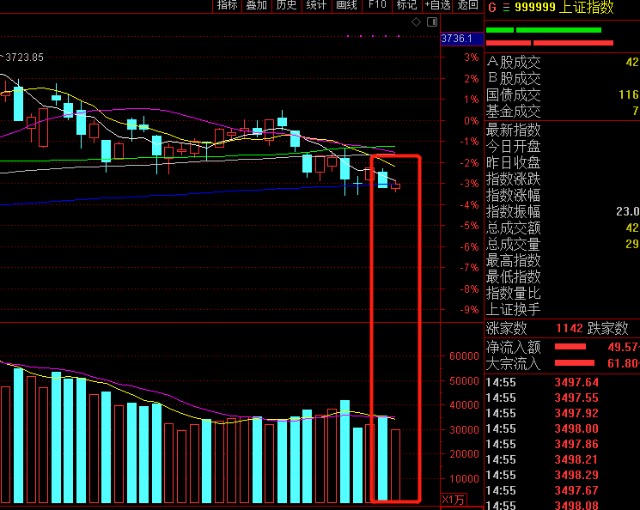
Task: Open the 统计 statistics toolbar item
Action: click(x=316, y=5)
